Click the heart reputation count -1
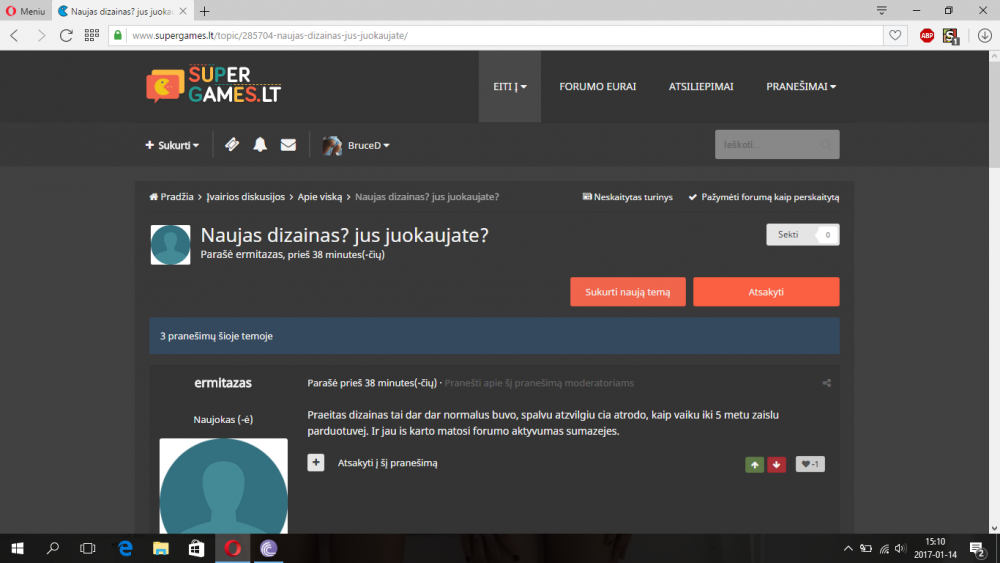This screenshot has height=563, width=1000. click(810, 464)
